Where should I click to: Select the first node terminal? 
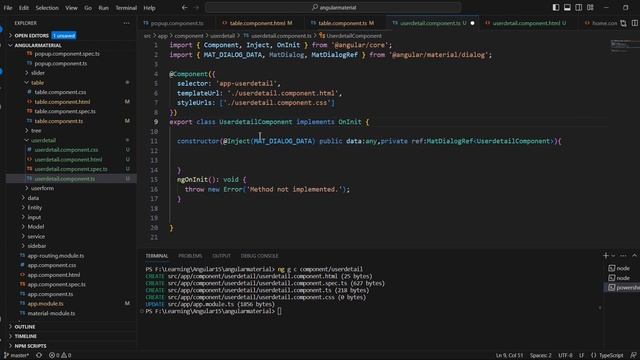click(622, 268)
